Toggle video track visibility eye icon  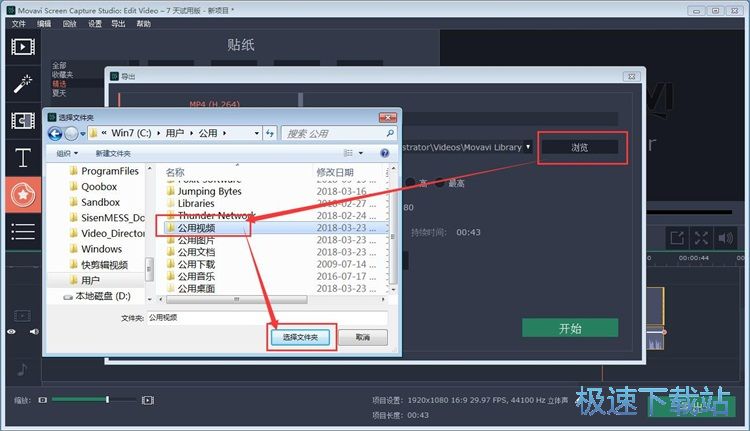[11, 332]
